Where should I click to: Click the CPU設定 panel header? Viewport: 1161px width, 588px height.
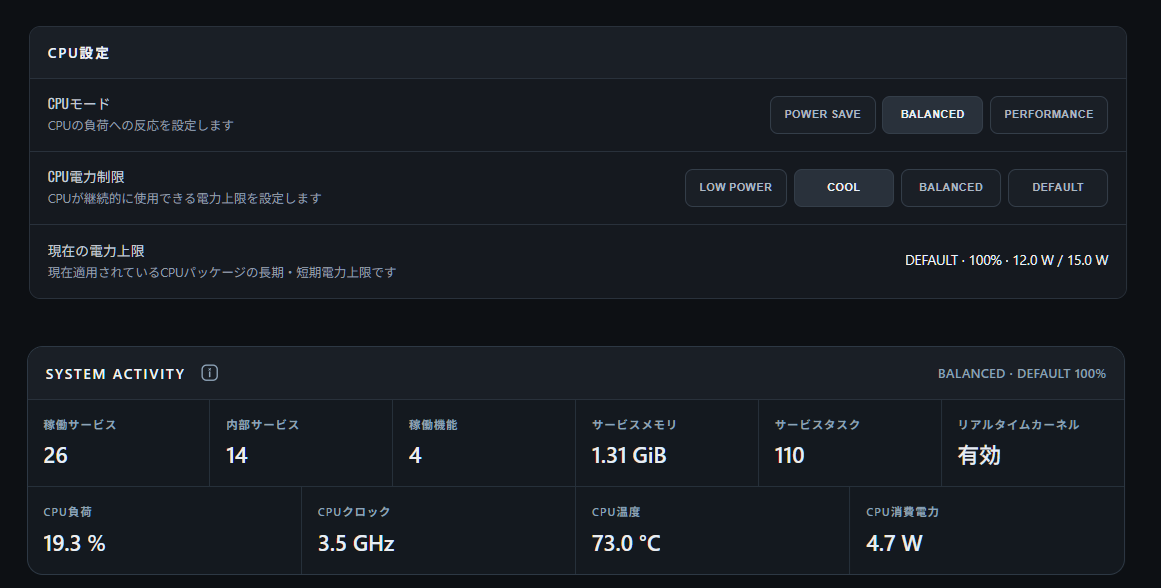pyautogui.click(x=578, y=53)
